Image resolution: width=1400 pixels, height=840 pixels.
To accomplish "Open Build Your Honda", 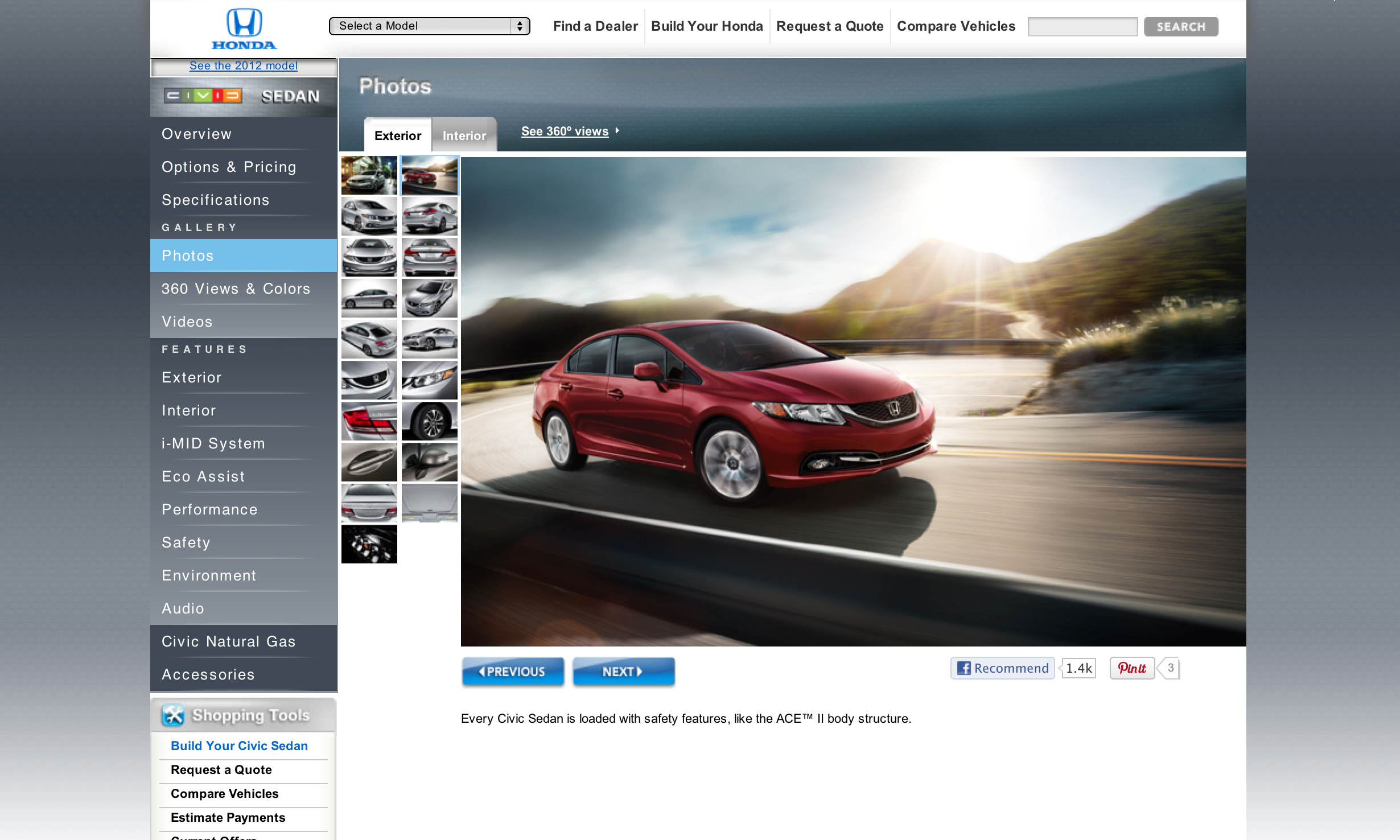I will 707,26.
